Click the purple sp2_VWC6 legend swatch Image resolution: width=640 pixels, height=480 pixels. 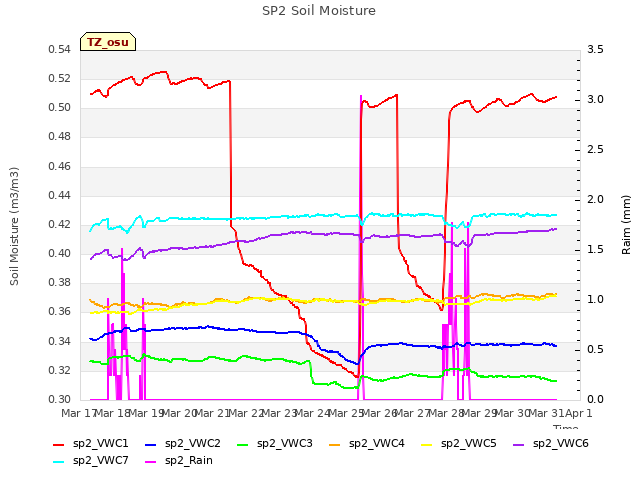pos(519,445)
